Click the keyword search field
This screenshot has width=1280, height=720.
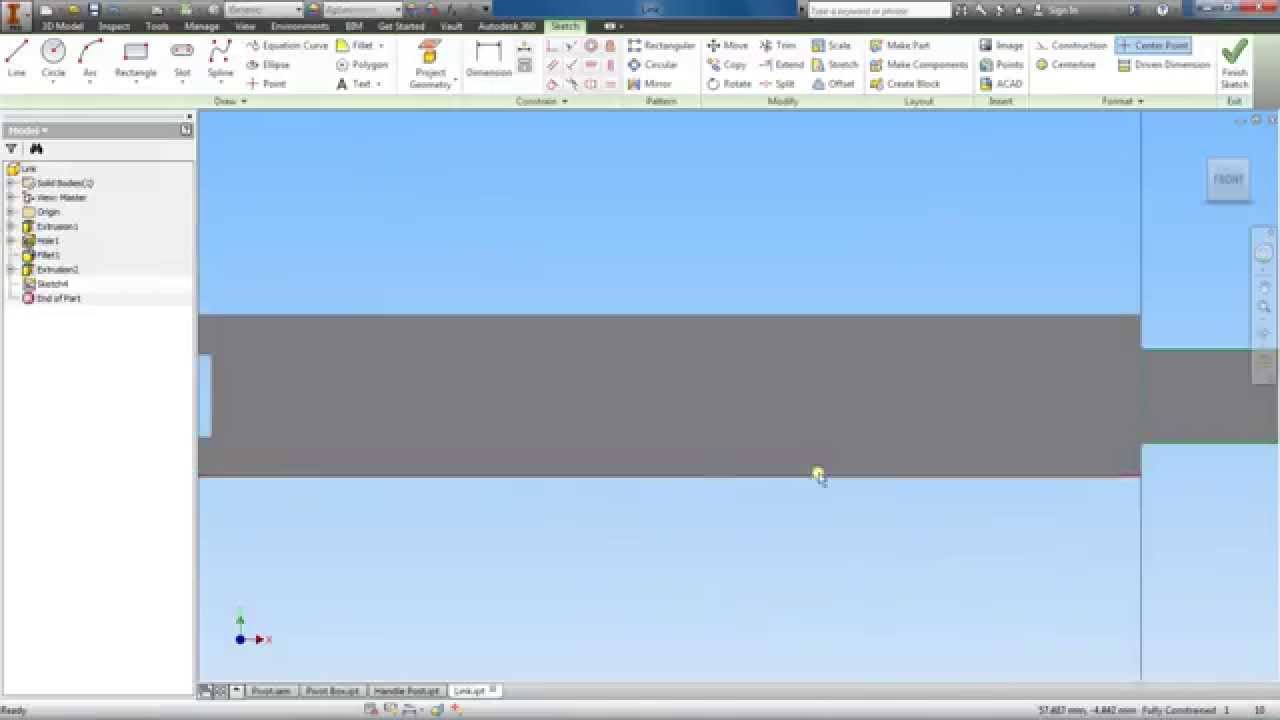(878, 10)
